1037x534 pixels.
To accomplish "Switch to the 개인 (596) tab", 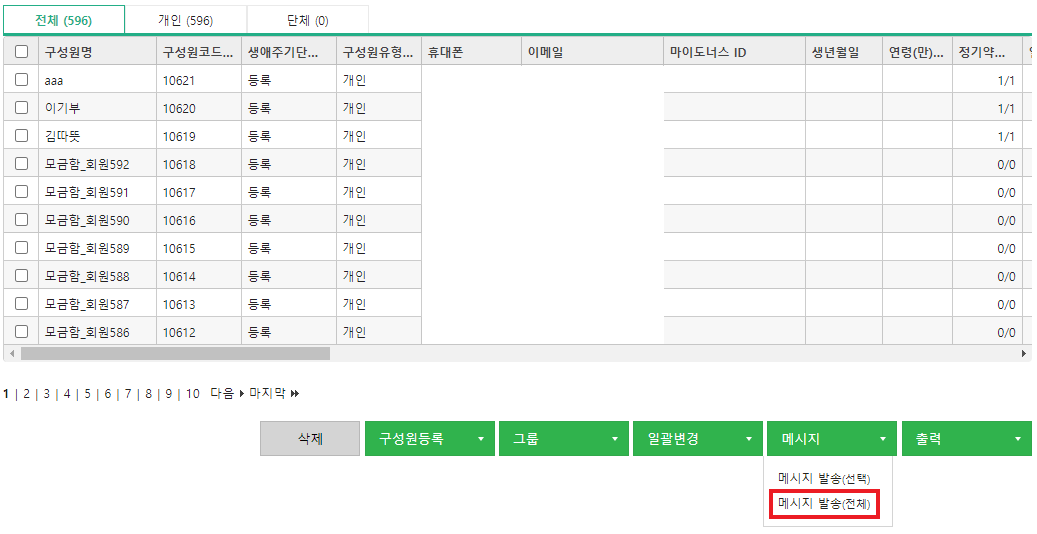I will click(186, 20).
